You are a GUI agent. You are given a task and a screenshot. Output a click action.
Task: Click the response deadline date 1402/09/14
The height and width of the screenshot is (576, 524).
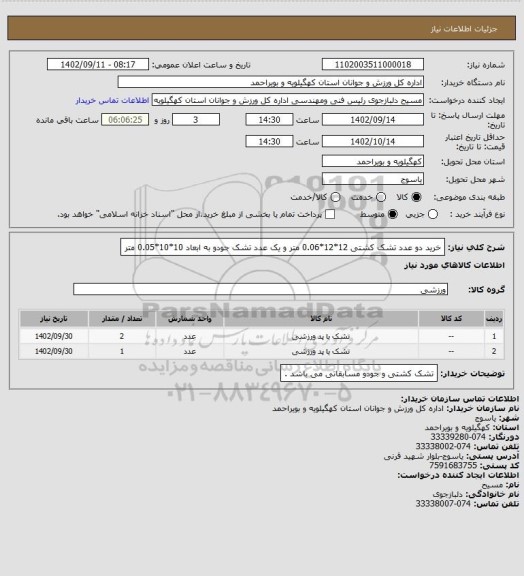373,120
